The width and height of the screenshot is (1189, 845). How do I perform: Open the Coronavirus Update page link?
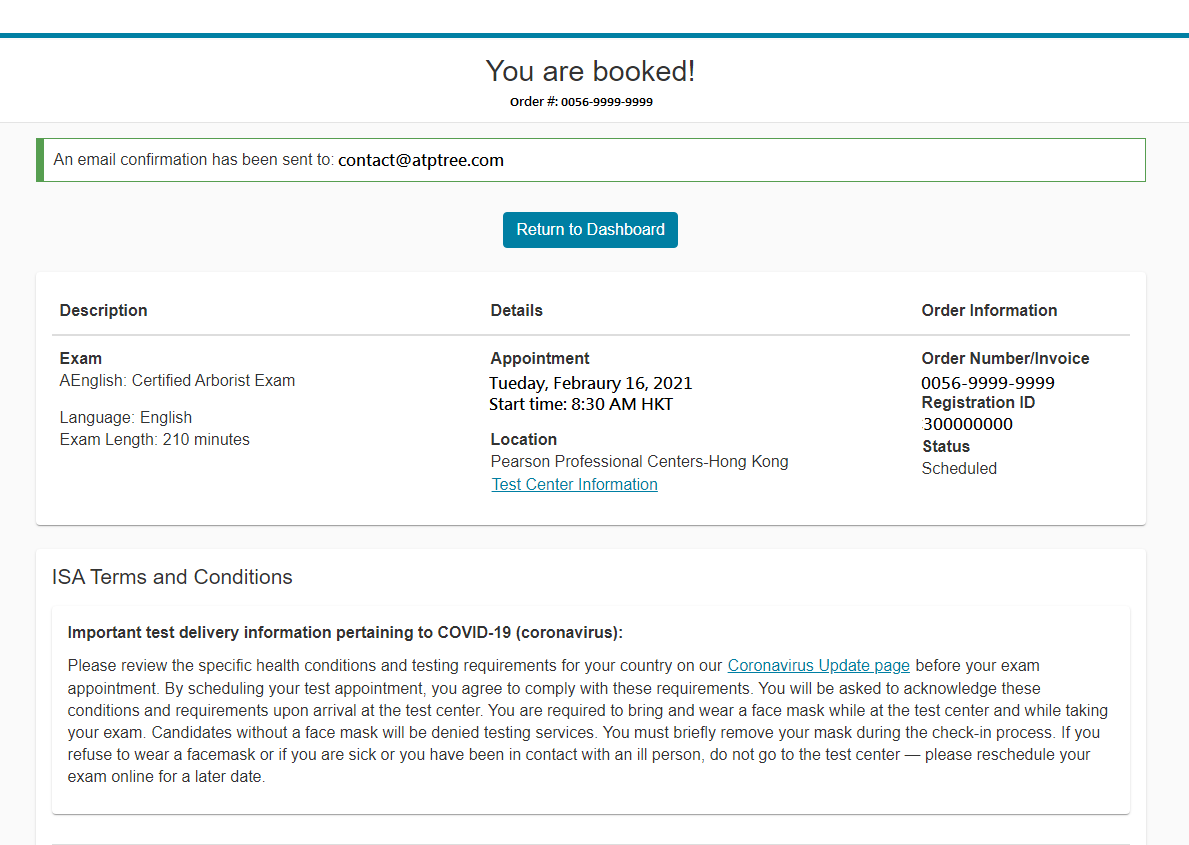point(818,665)
